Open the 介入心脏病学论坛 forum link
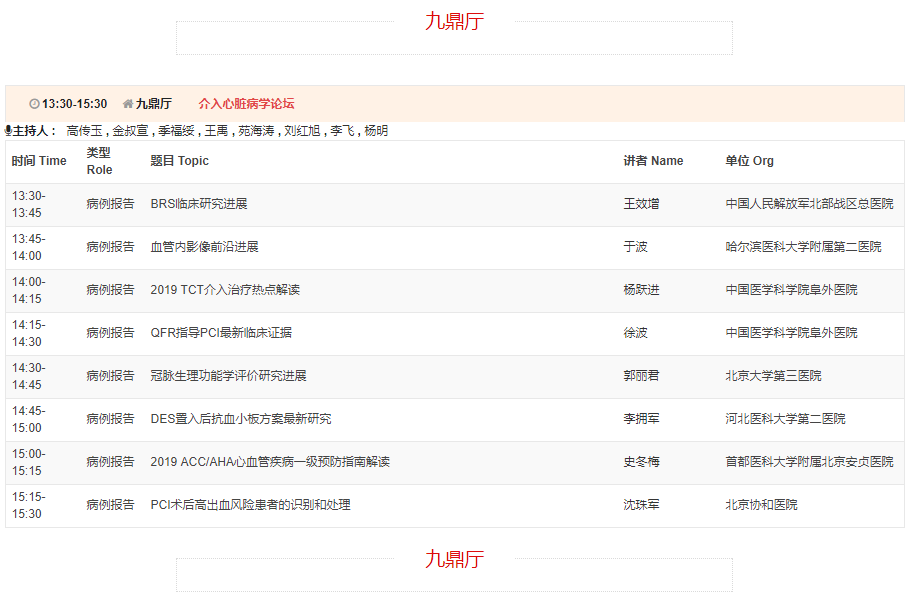909x610 pixels. tap(246, 104)
